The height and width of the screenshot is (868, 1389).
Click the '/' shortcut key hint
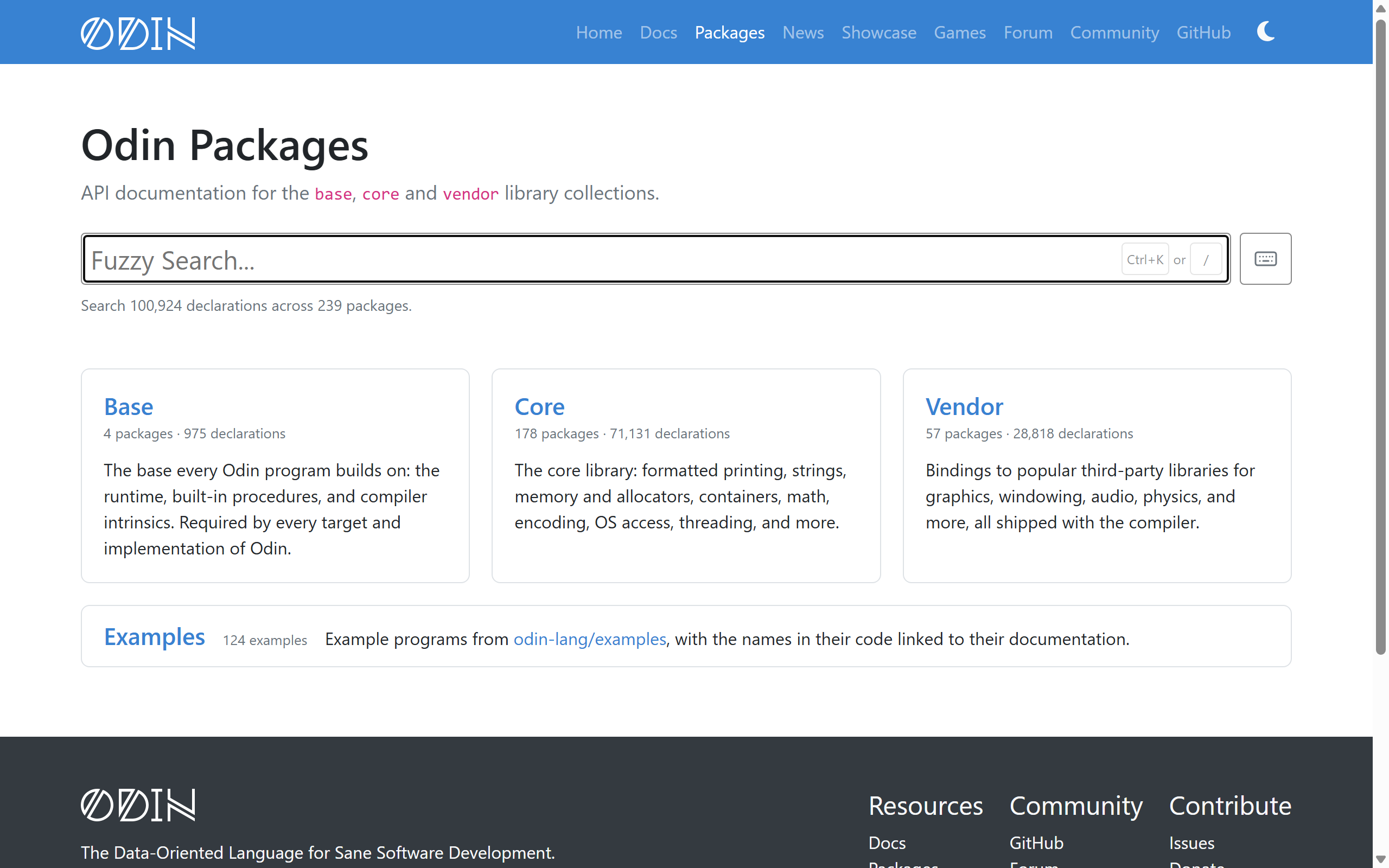pyautogui.click(x=1206, y=259)
